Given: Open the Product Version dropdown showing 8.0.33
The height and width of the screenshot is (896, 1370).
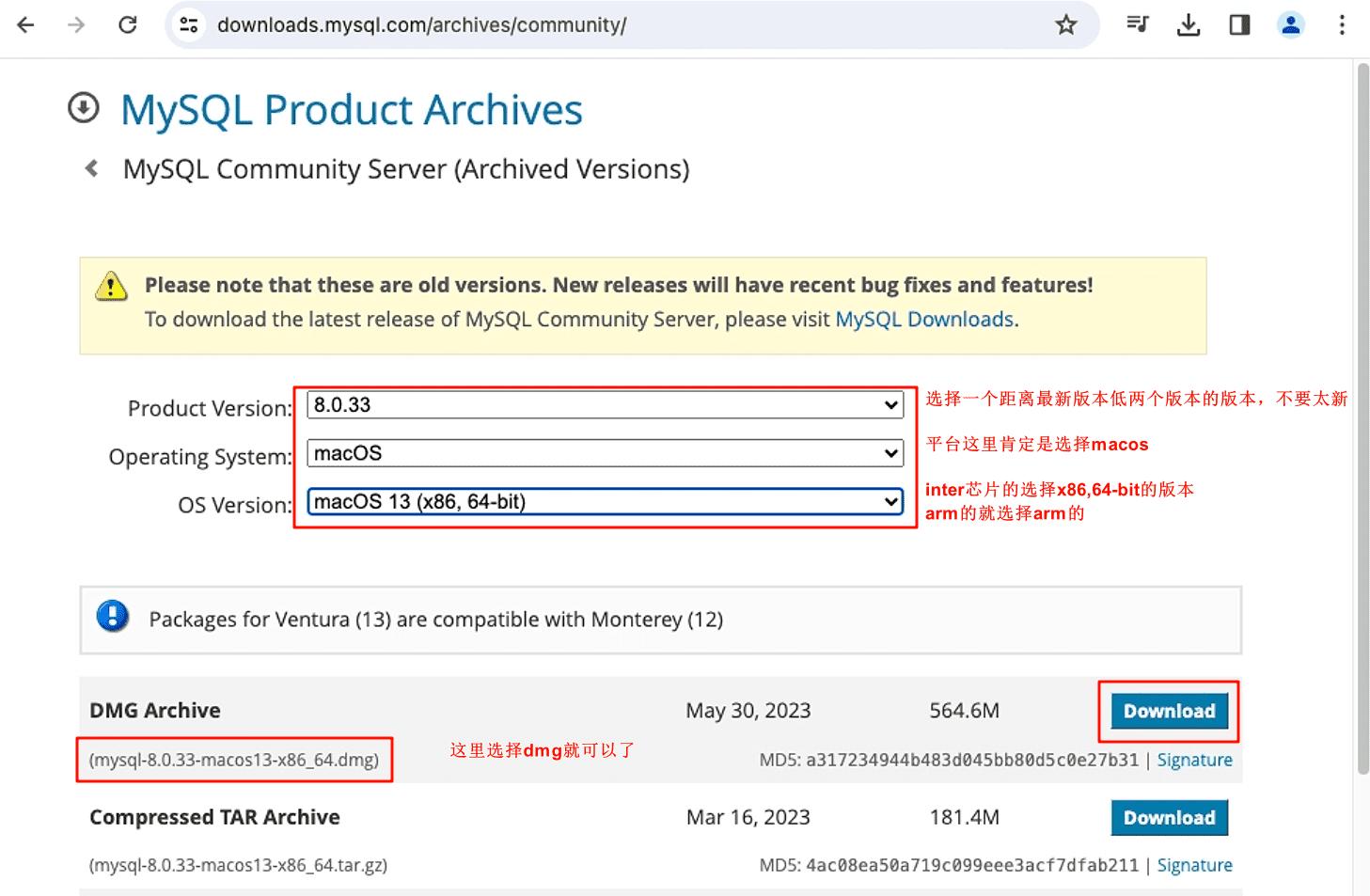Looking at the screenshot, I should [x=605, y=405].
